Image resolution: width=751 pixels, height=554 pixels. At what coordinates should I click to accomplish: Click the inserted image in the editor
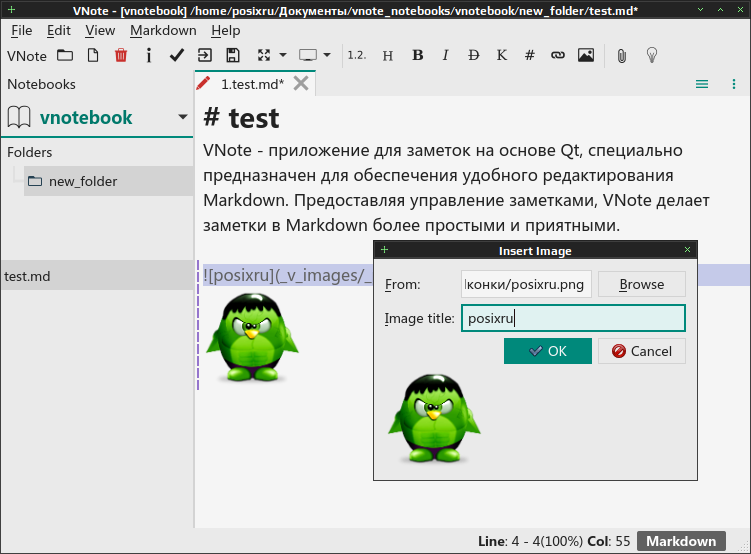252,337
